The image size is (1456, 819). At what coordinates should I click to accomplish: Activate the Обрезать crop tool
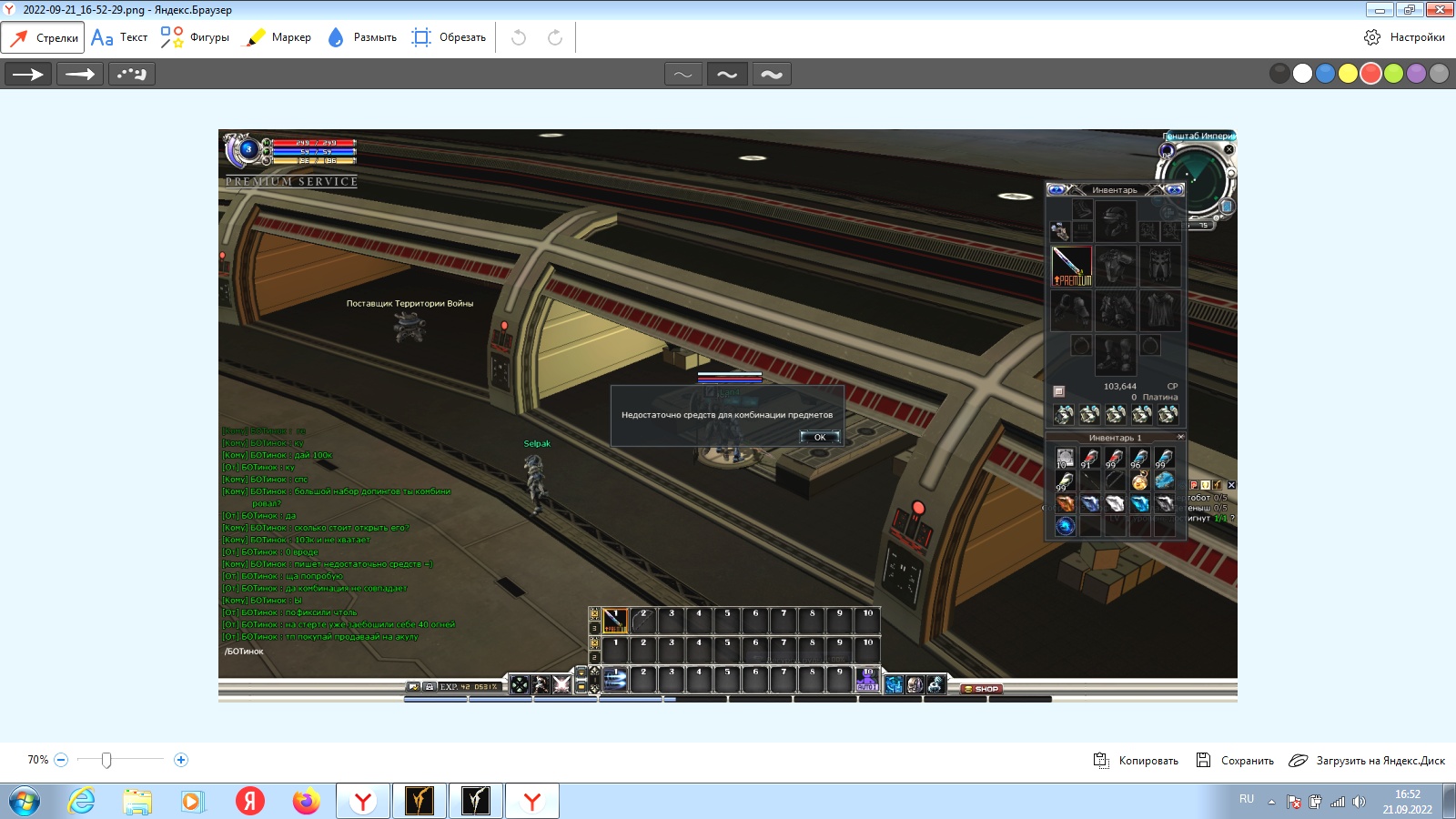pos(449,37)
